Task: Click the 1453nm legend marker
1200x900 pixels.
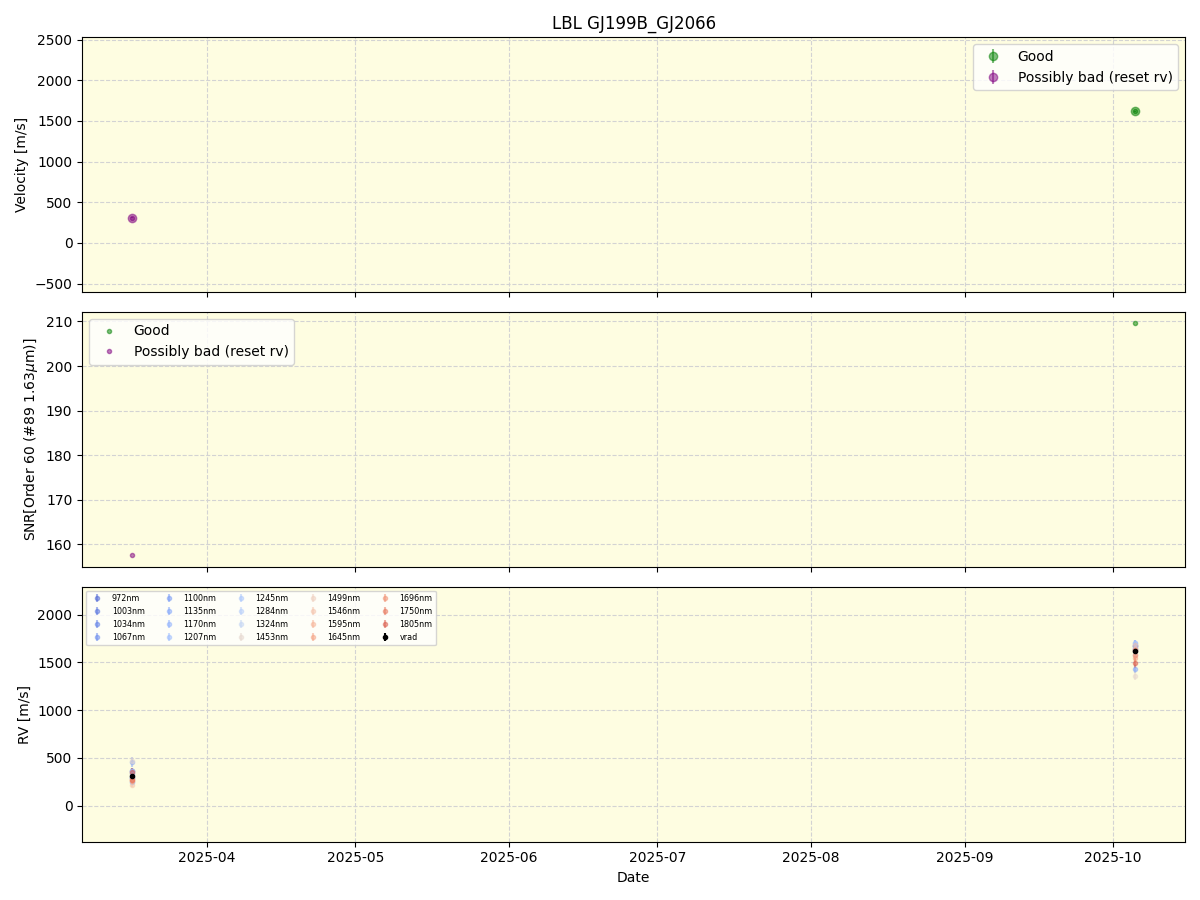Action: pos(241,637)
